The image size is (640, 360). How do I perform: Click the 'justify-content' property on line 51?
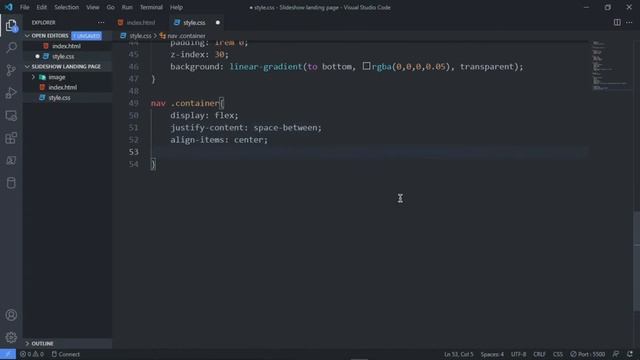click(x=207, y=128)
